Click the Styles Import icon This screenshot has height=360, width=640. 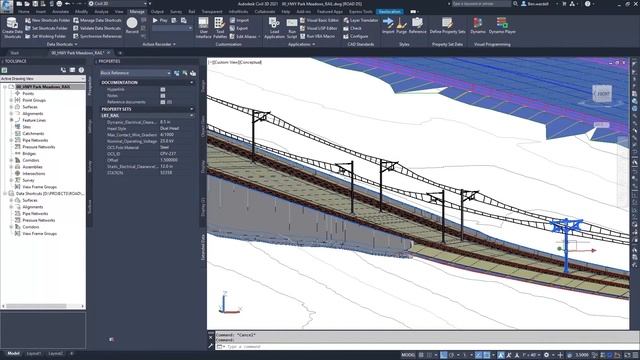point(388,25)
